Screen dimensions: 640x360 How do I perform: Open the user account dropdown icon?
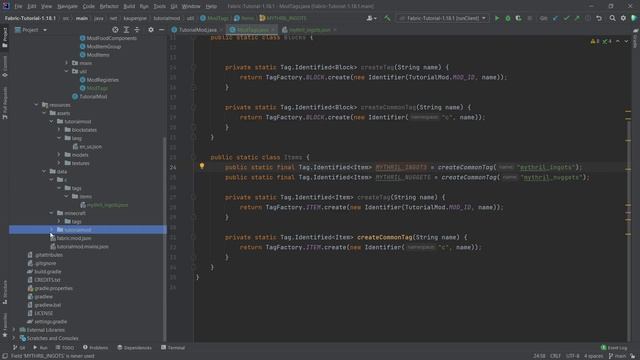371,18
